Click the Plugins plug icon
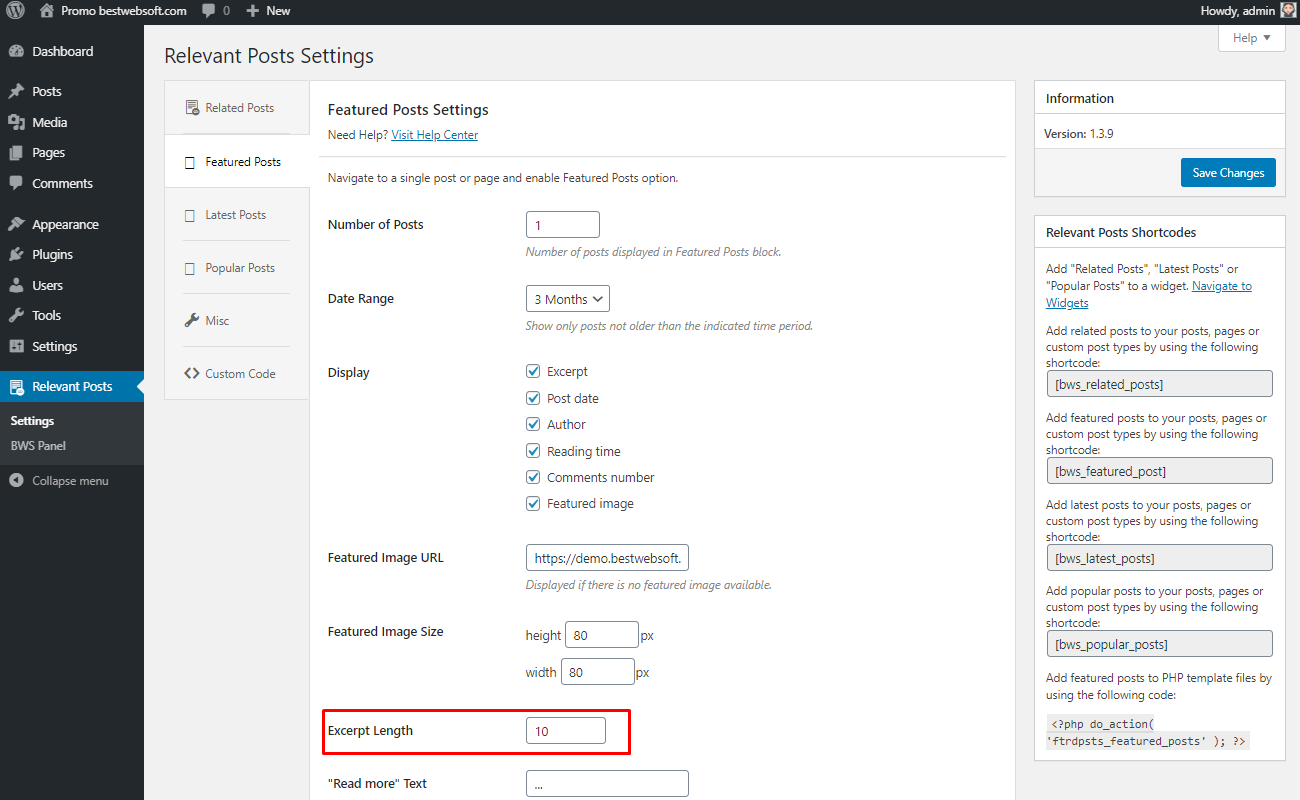This screenshot has height=800, width=1300. point(16,254)
